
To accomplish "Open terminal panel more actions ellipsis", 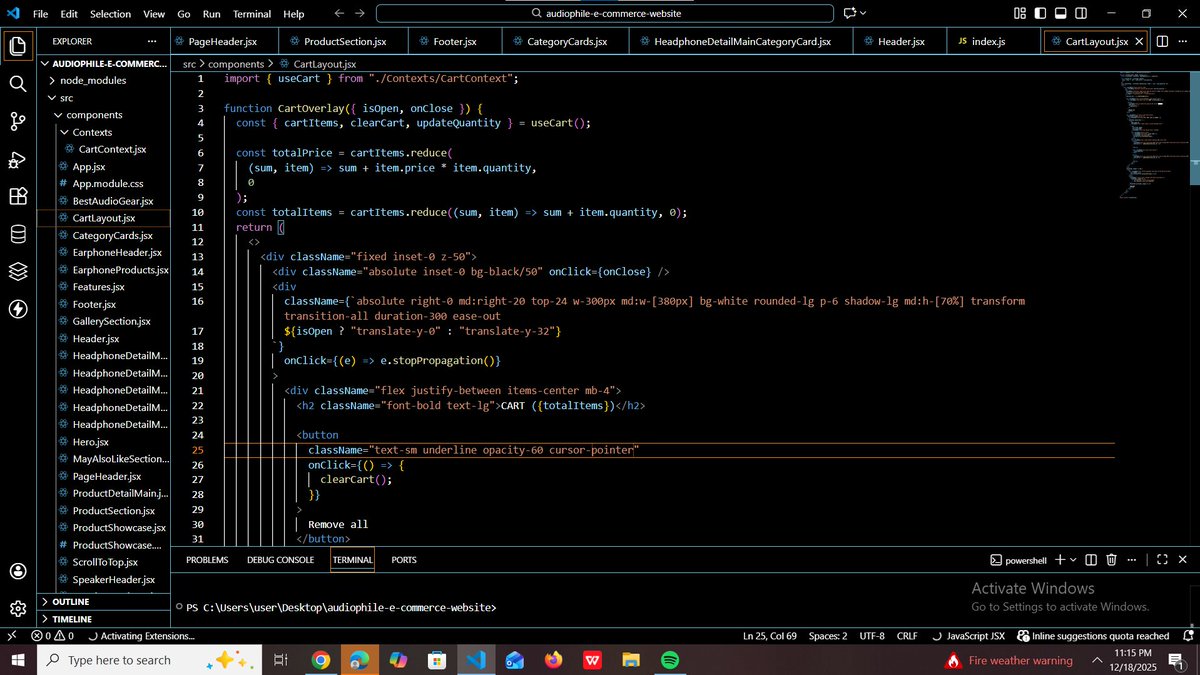I will click(1134, 560).
